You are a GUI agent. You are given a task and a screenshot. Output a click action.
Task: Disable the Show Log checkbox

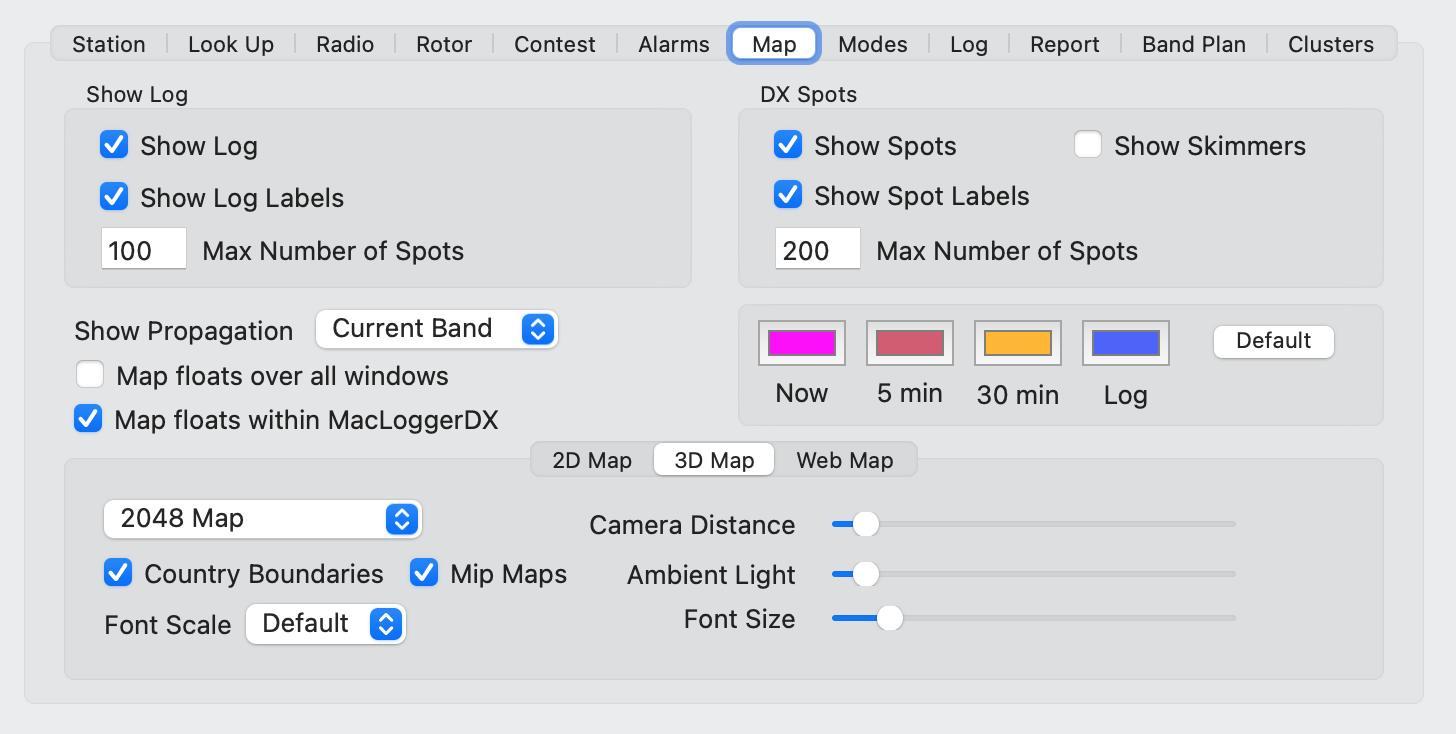(x=114, y=145)
